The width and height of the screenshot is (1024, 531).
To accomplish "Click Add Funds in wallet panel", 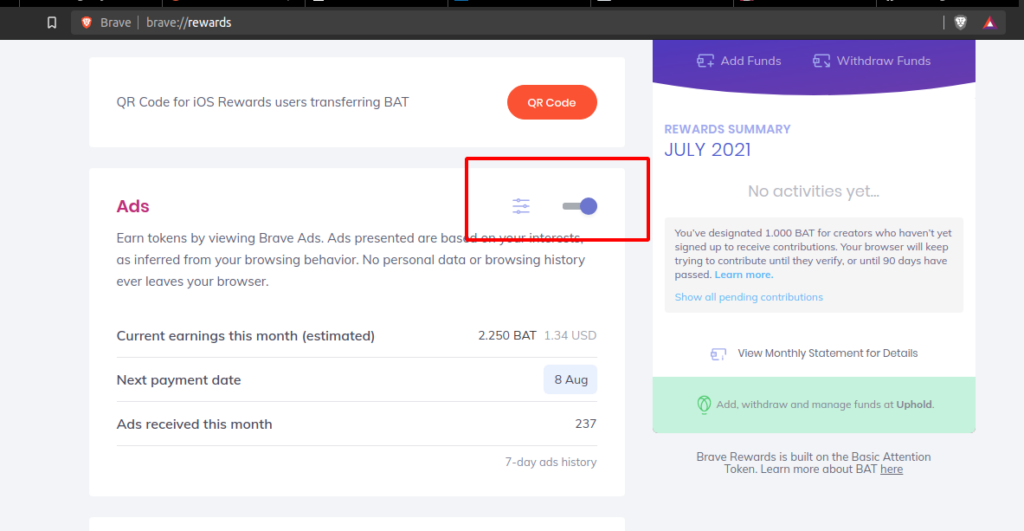I will click(x=739, y=61).
